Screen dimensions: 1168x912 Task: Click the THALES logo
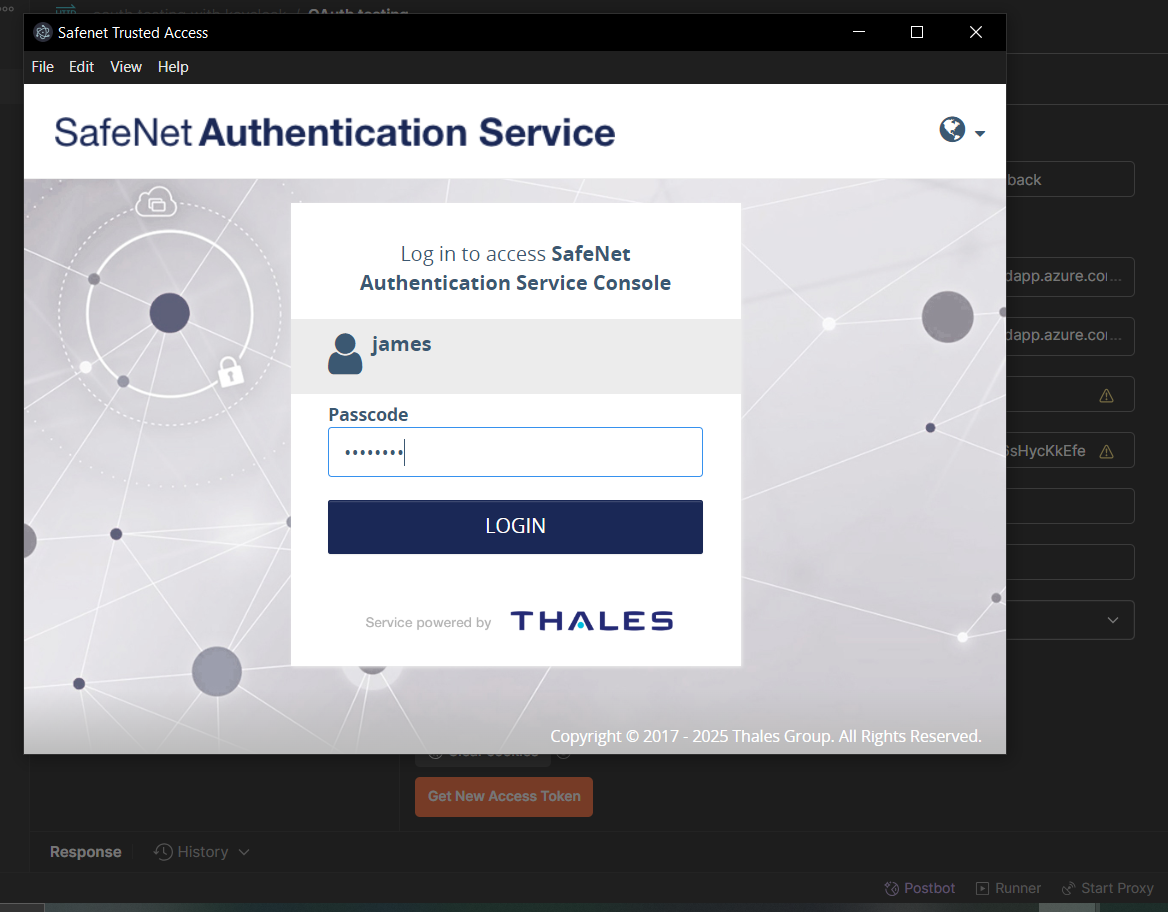coord(590,620)
